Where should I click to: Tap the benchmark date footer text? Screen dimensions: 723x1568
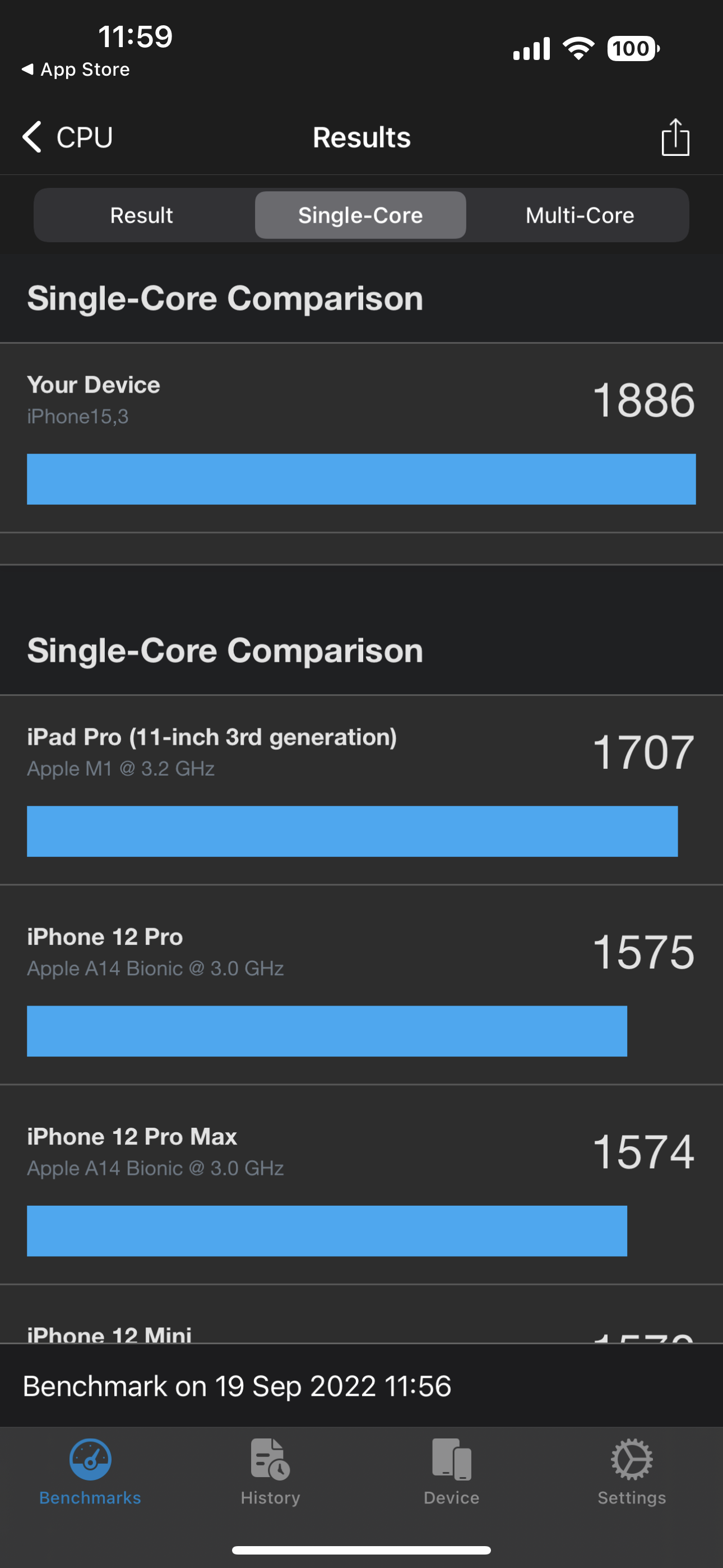pos(237,1386)
